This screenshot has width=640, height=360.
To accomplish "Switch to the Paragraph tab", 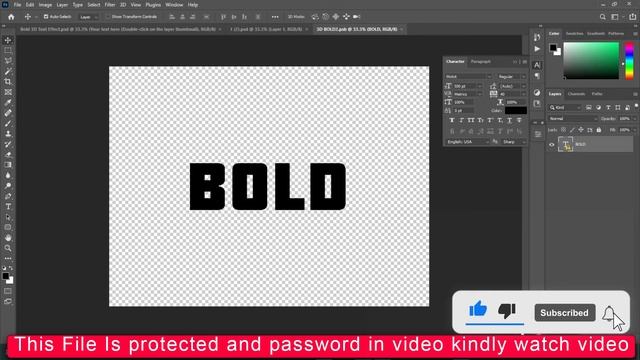I will 481,62.
